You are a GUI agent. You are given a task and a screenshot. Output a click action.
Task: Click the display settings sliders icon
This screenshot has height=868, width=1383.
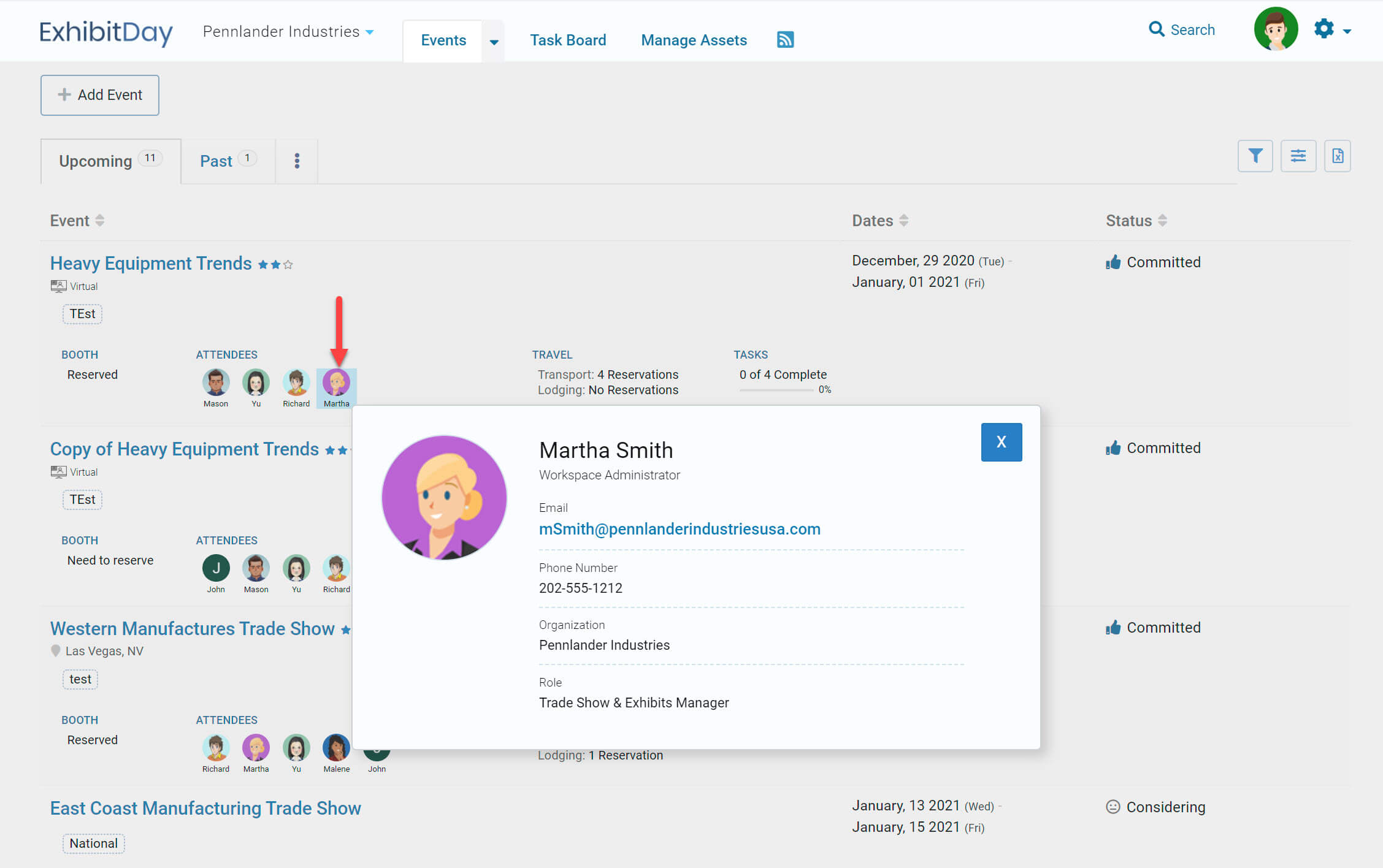[x=1298, y=156]
